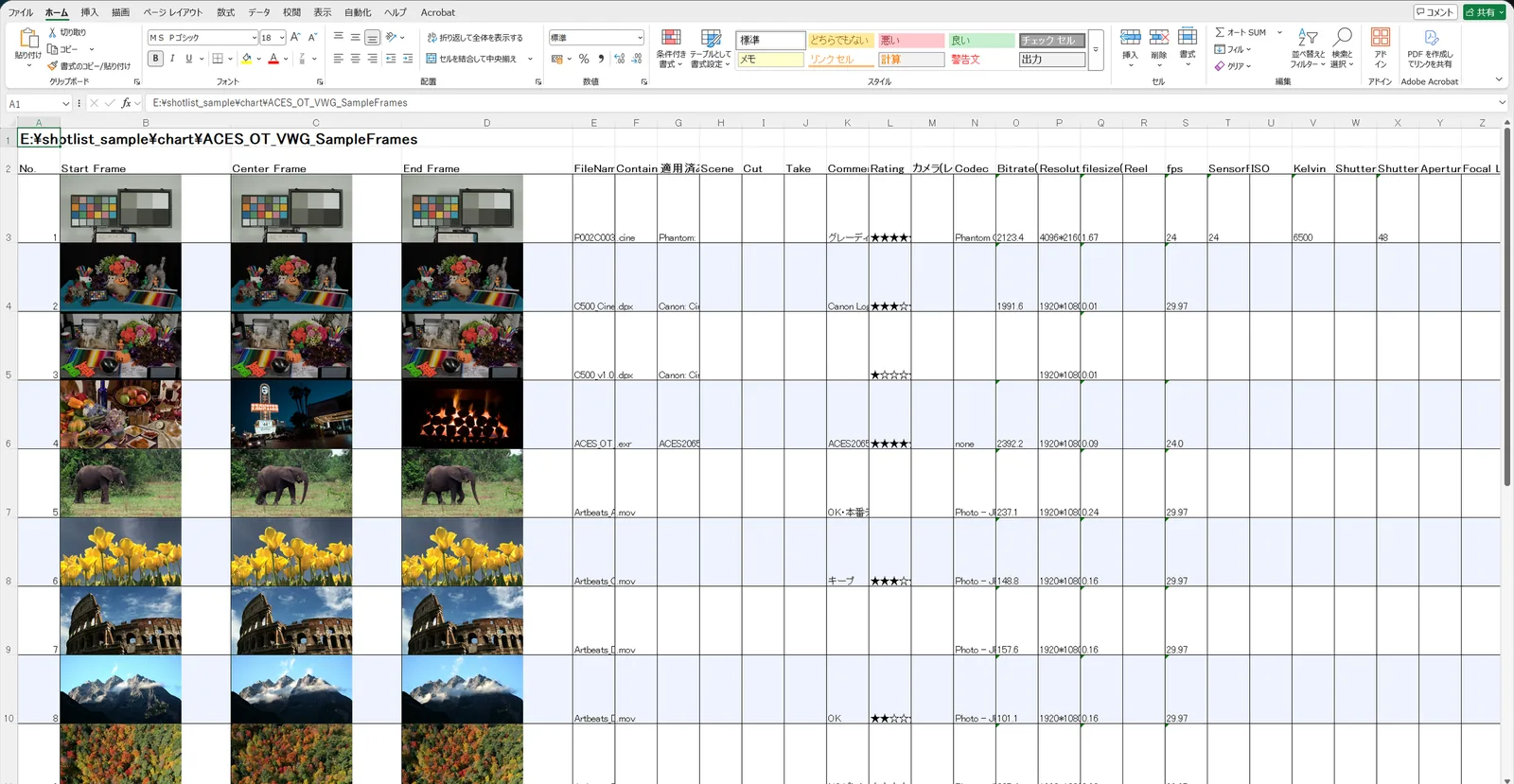Open Find and Select (検索と選択)
The height and width of the screenshot is (784, 1514).
pyautogui.click(x=1342, y=48)
